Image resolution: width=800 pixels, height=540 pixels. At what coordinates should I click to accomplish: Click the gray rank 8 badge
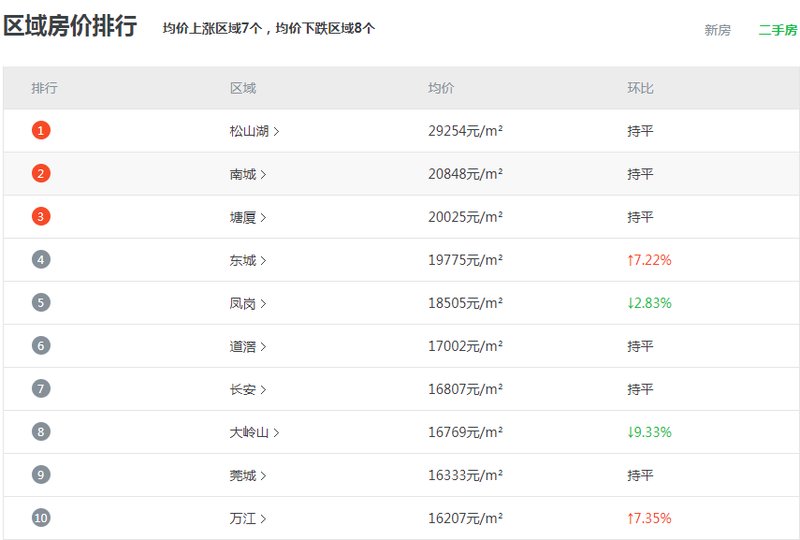[x=41, y=432]
